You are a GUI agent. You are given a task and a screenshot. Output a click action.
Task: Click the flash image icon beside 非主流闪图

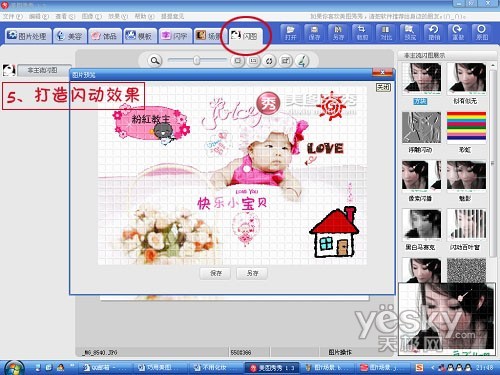[x=9, y=70]
